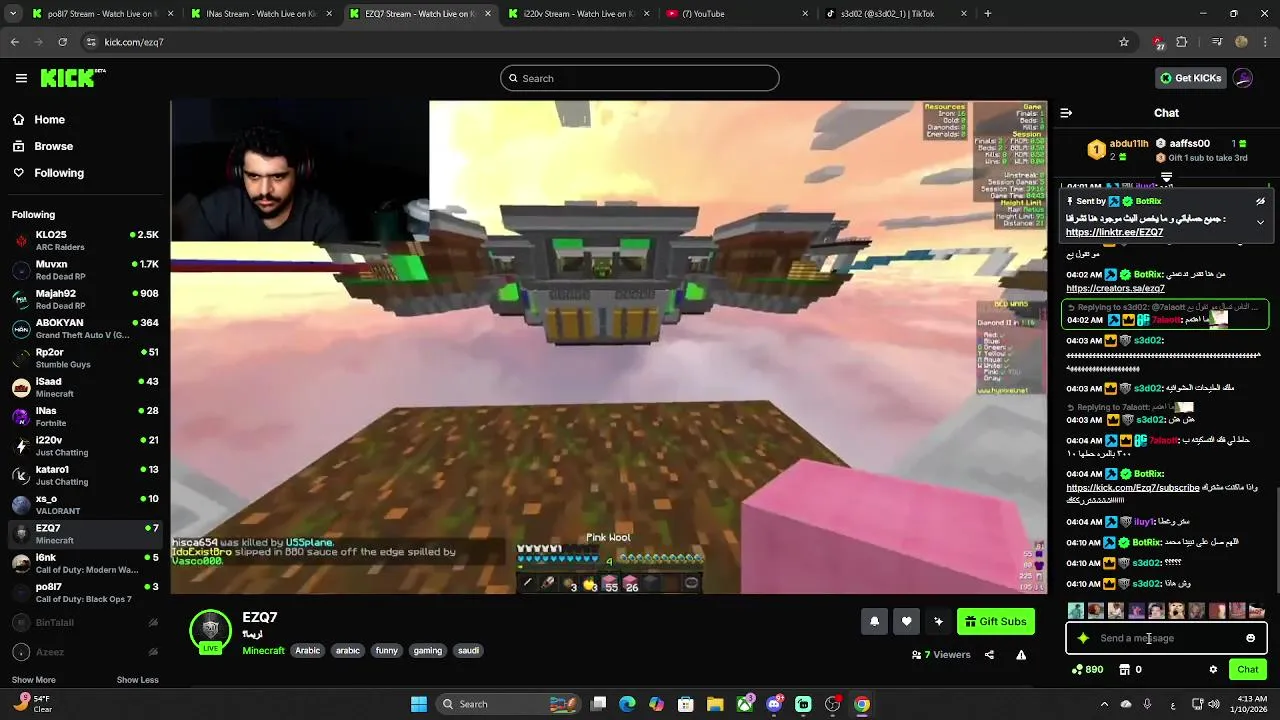Select the funny tag

[386, 650]
